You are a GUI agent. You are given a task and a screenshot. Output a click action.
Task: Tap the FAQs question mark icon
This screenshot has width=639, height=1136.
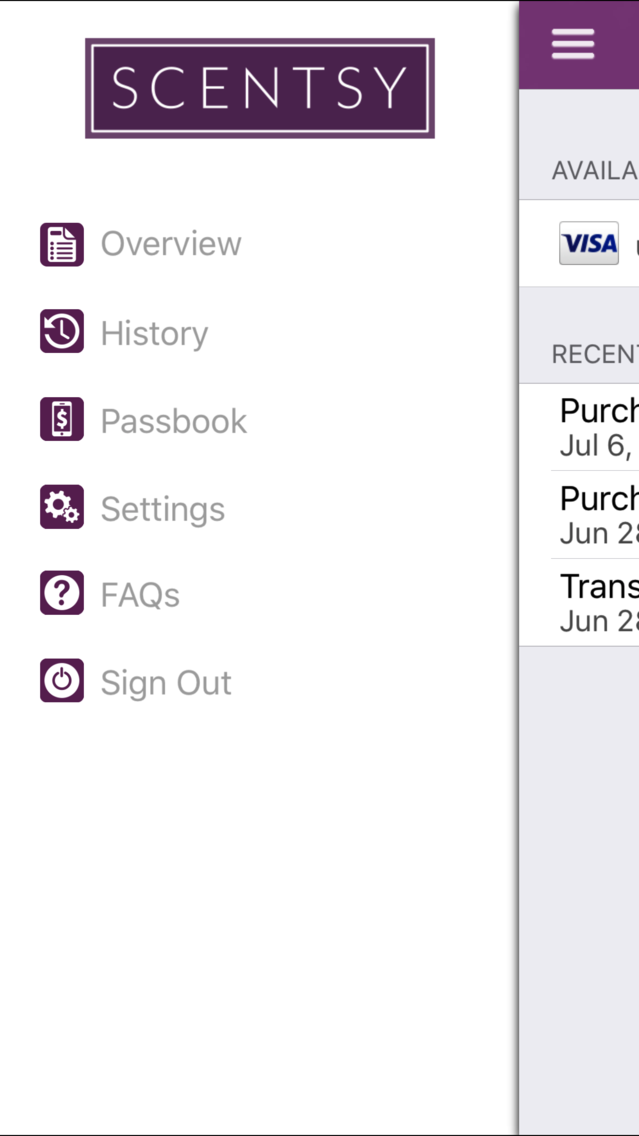click(x=62, y=594)
